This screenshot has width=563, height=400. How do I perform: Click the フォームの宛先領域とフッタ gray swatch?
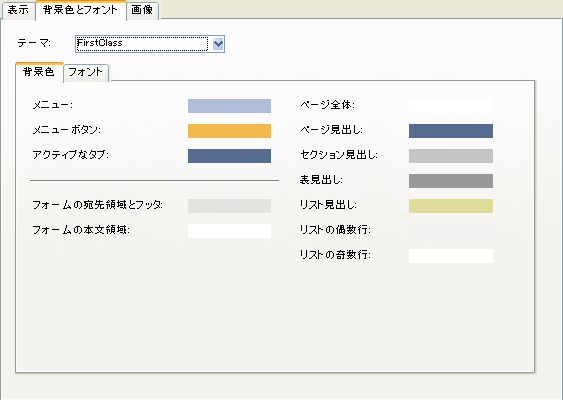229,206
